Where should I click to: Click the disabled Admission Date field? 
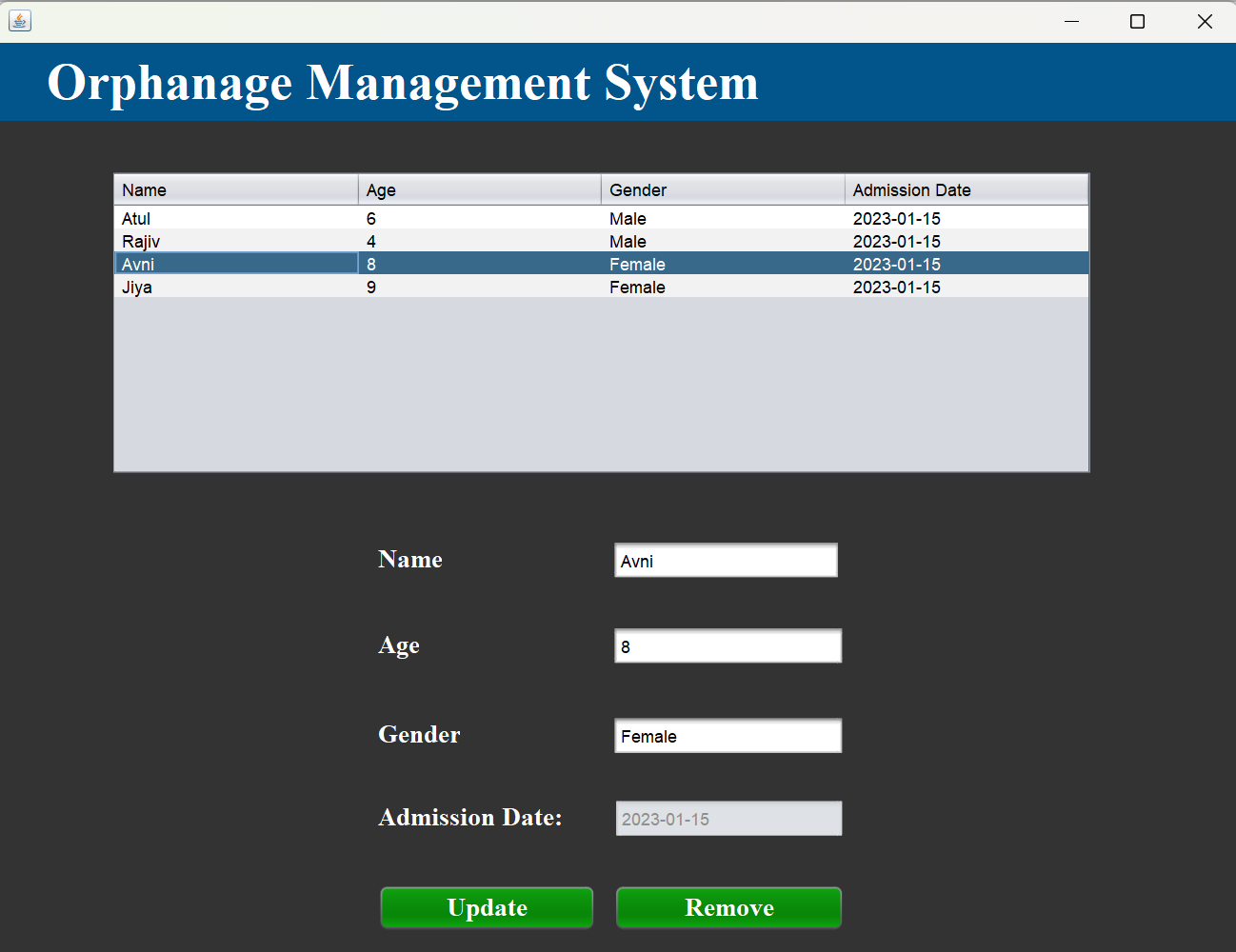coord(728,818)
